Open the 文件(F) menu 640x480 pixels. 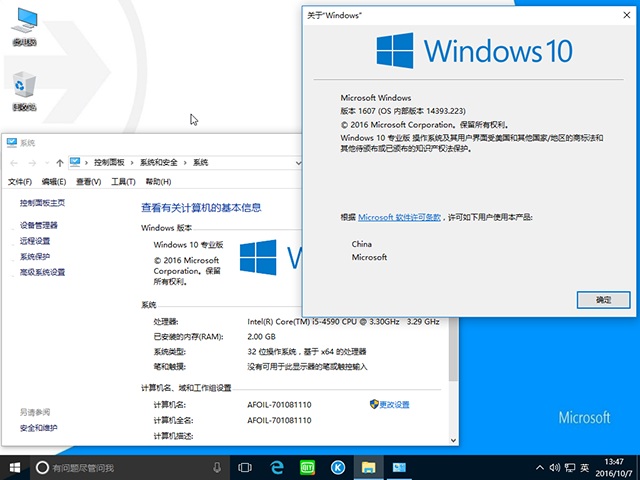pyautogui.click(x=20, y=182)
